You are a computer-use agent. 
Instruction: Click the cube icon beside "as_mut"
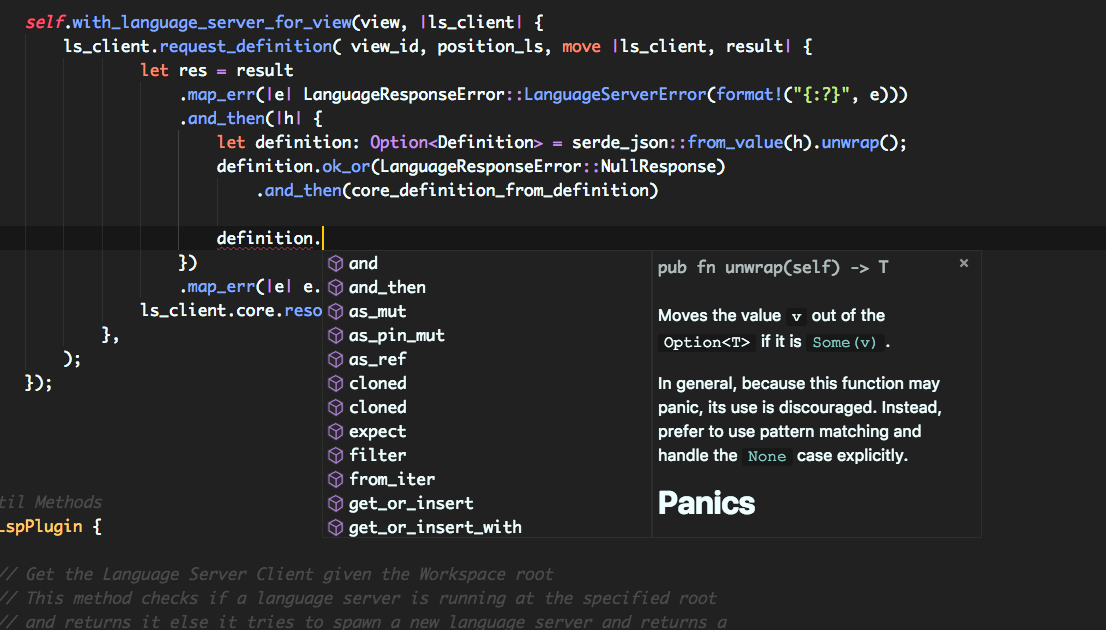(335, 311)
